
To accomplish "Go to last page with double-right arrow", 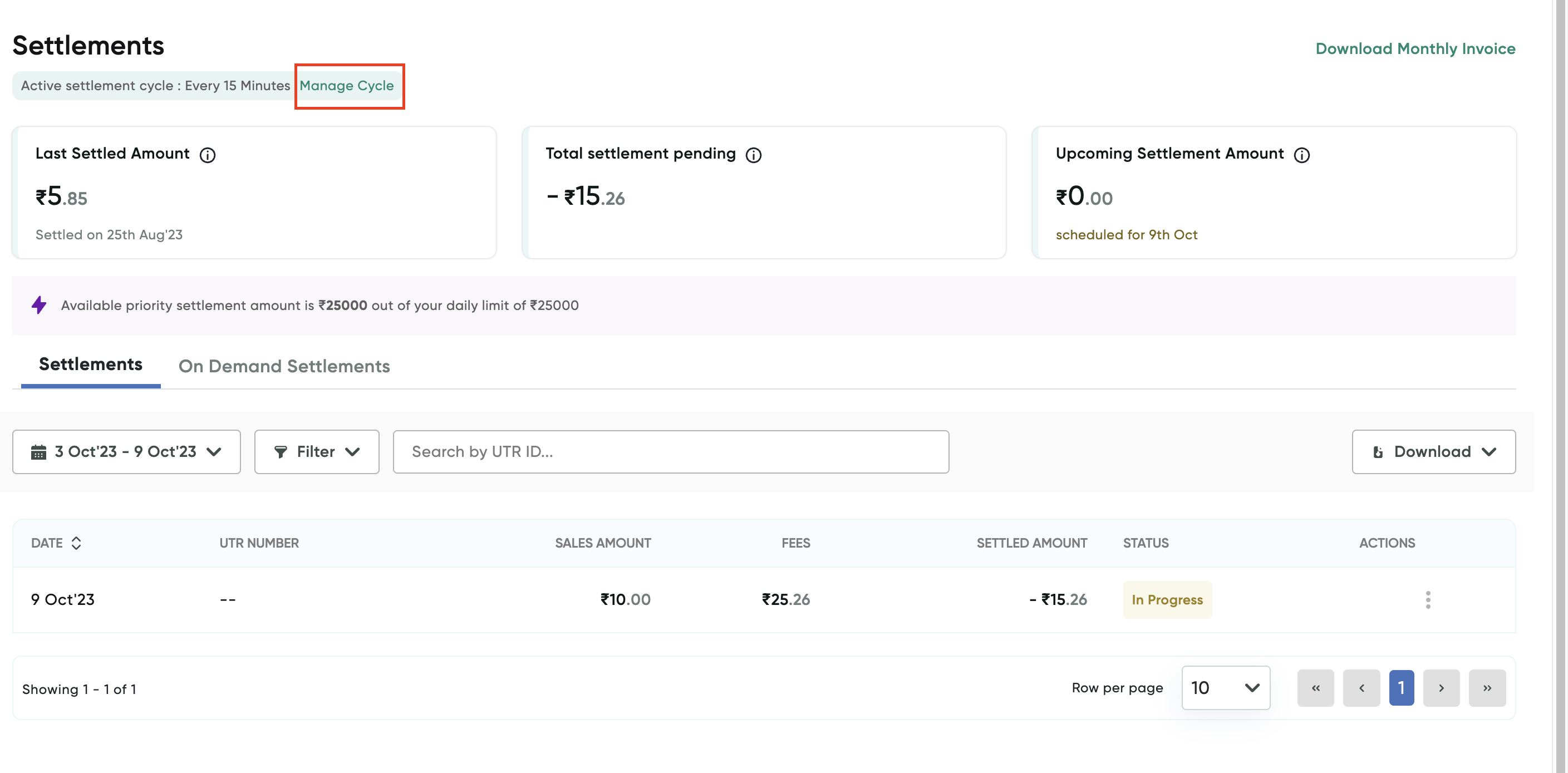I will click(x=1486, y=688).
